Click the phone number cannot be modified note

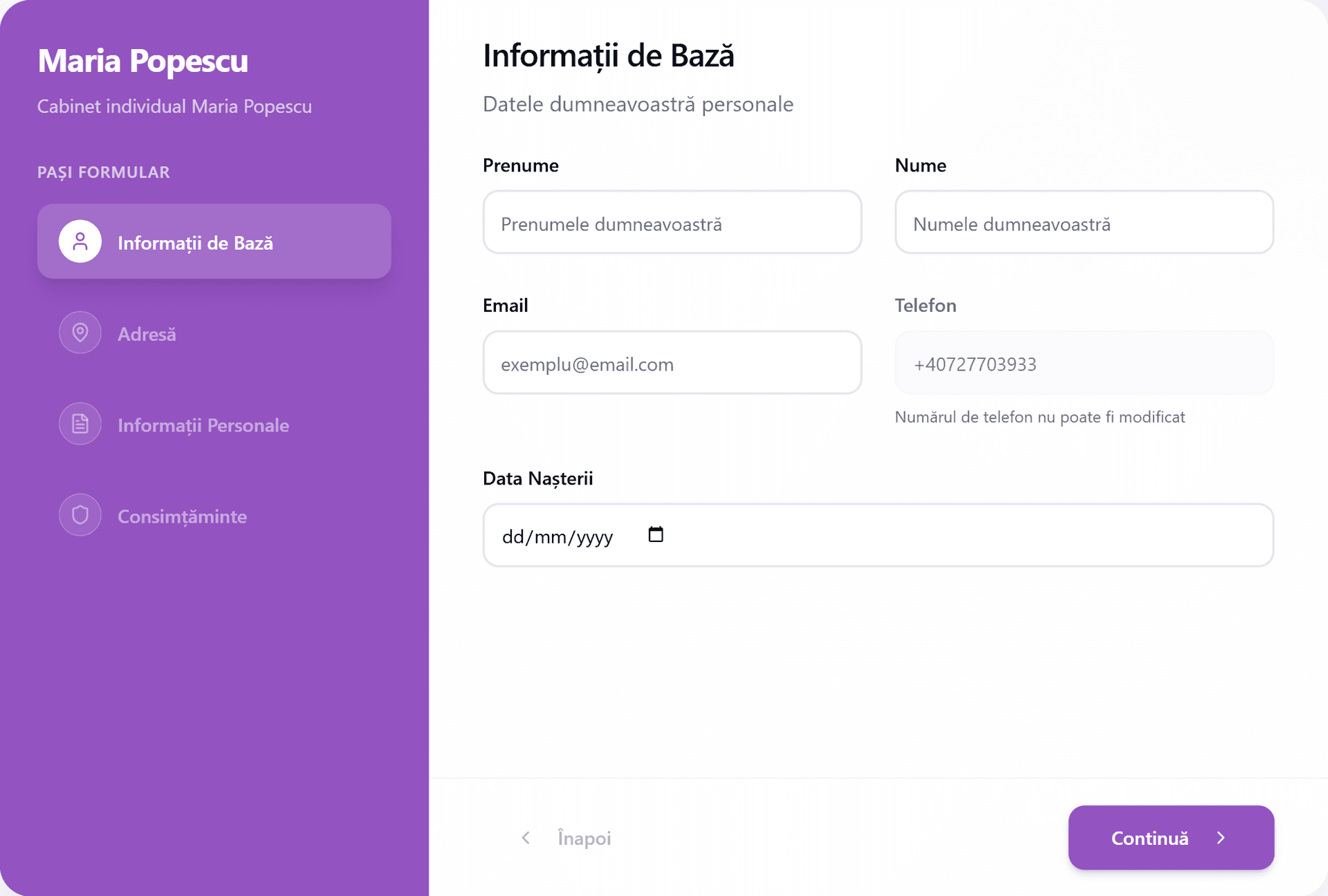[1040, 417]
